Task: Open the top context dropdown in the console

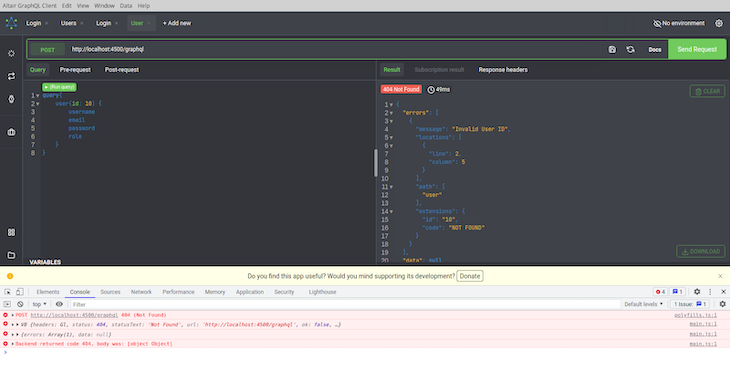Action: click(x=39, y=304)
